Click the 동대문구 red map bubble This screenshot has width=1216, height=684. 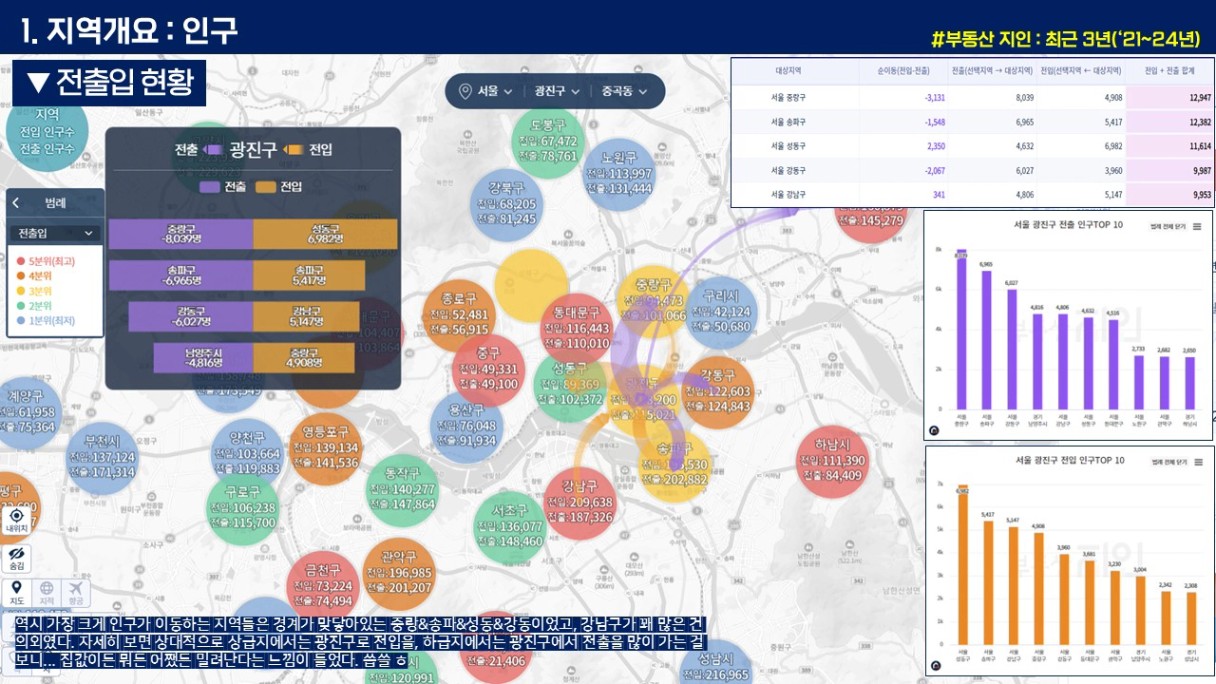click(x=576, y=328)
